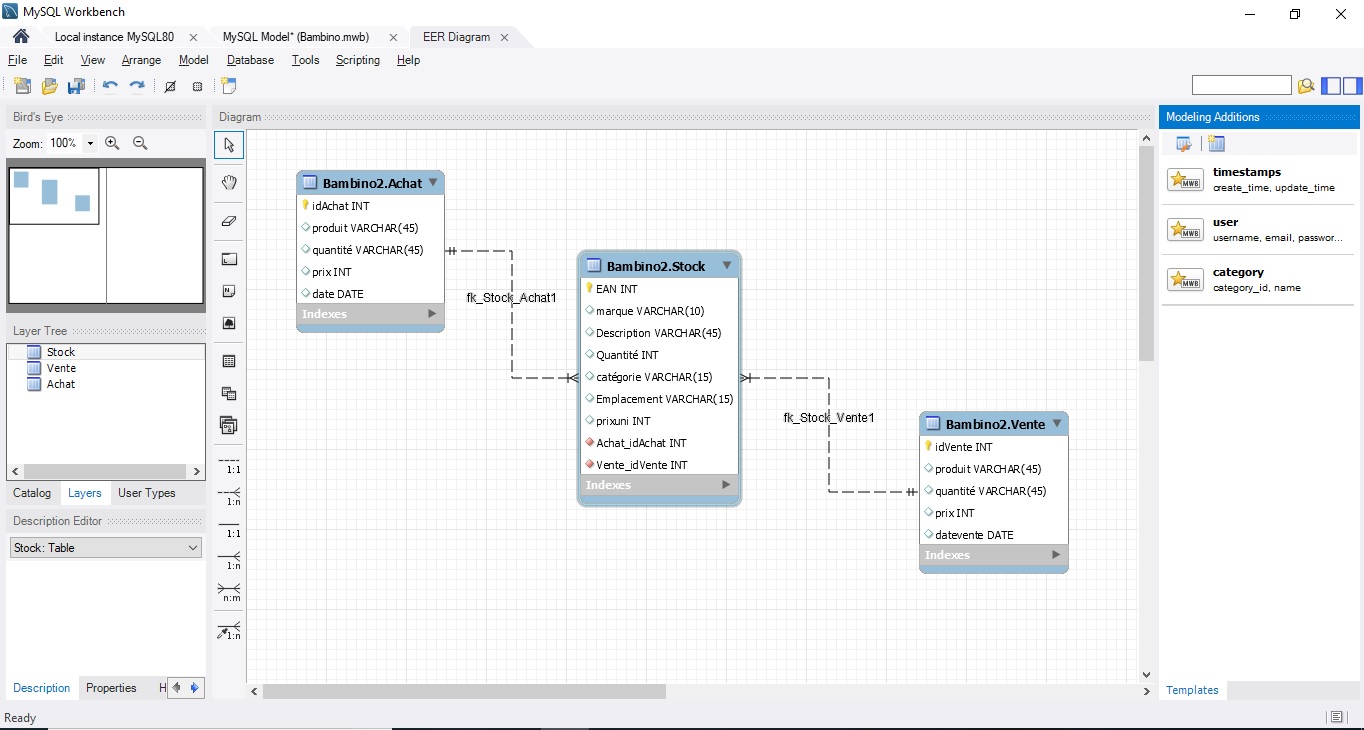
Task: Select the Eraser tool
Action: tap(229, 221)
